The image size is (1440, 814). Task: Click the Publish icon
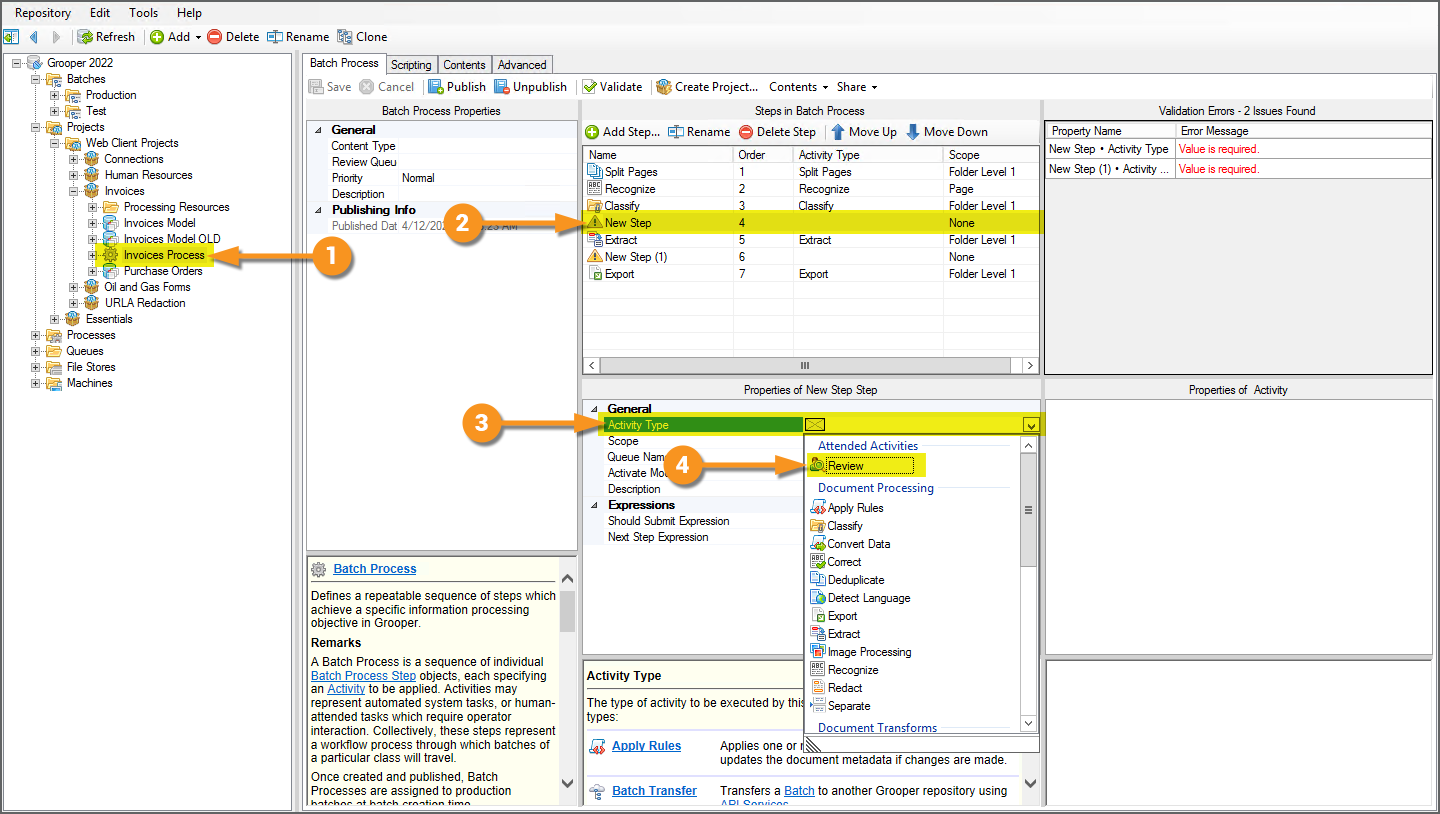pyautogui.click(x=436, y=87)
